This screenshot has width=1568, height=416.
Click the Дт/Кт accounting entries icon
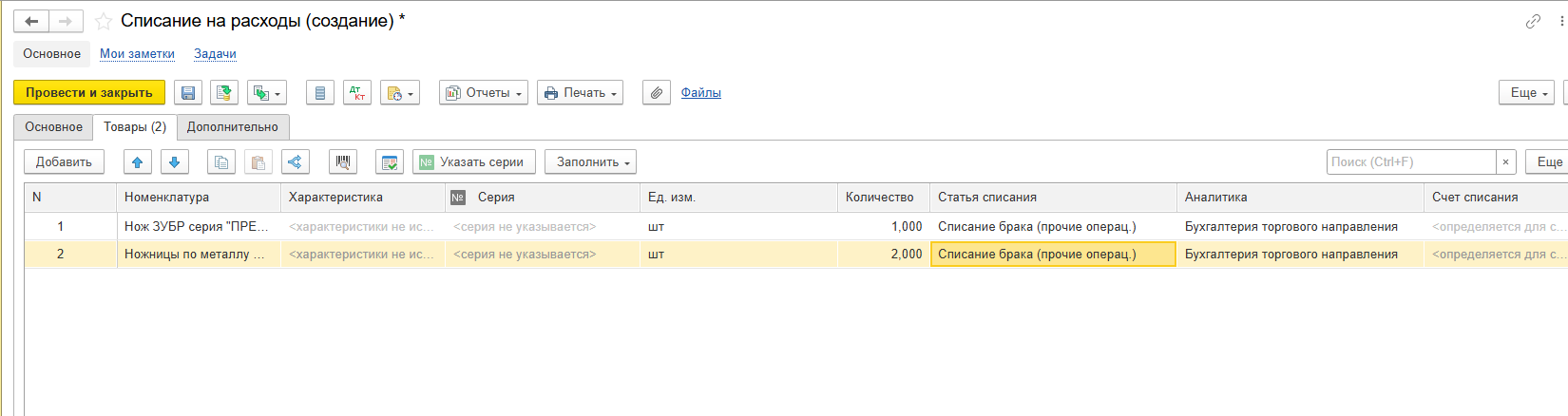point(357,93)
